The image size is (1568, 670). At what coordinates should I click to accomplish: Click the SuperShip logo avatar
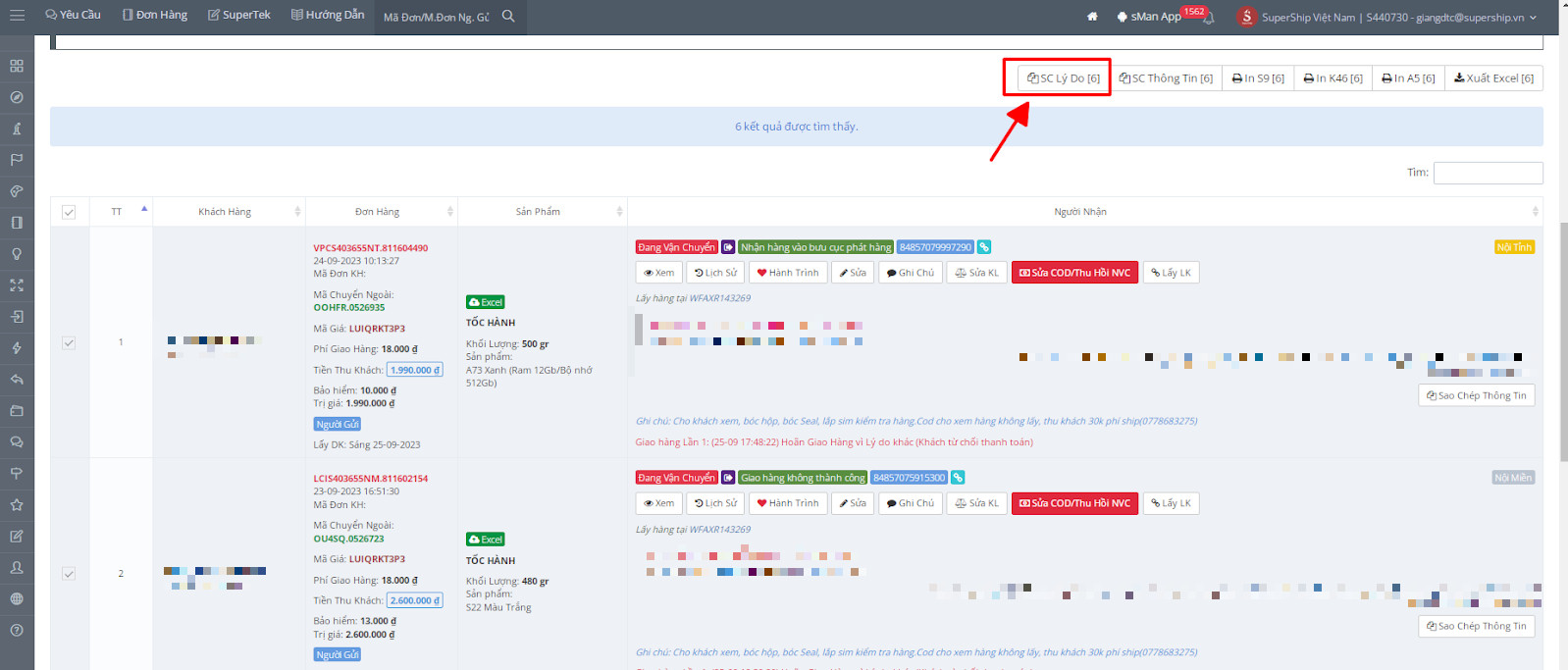pos(1246,17)
